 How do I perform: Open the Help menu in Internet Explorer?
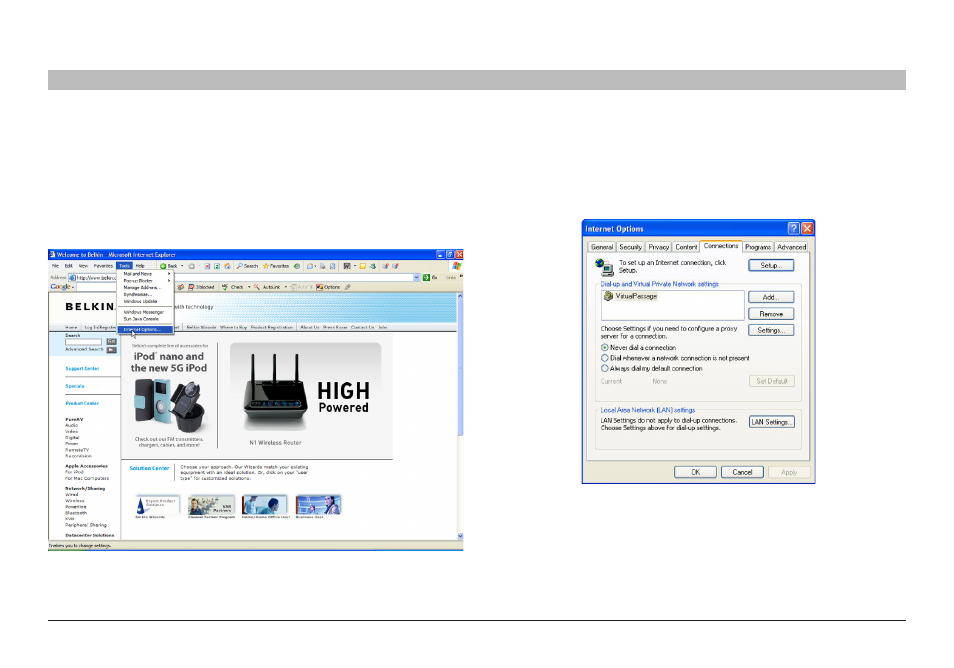(140, 266)
